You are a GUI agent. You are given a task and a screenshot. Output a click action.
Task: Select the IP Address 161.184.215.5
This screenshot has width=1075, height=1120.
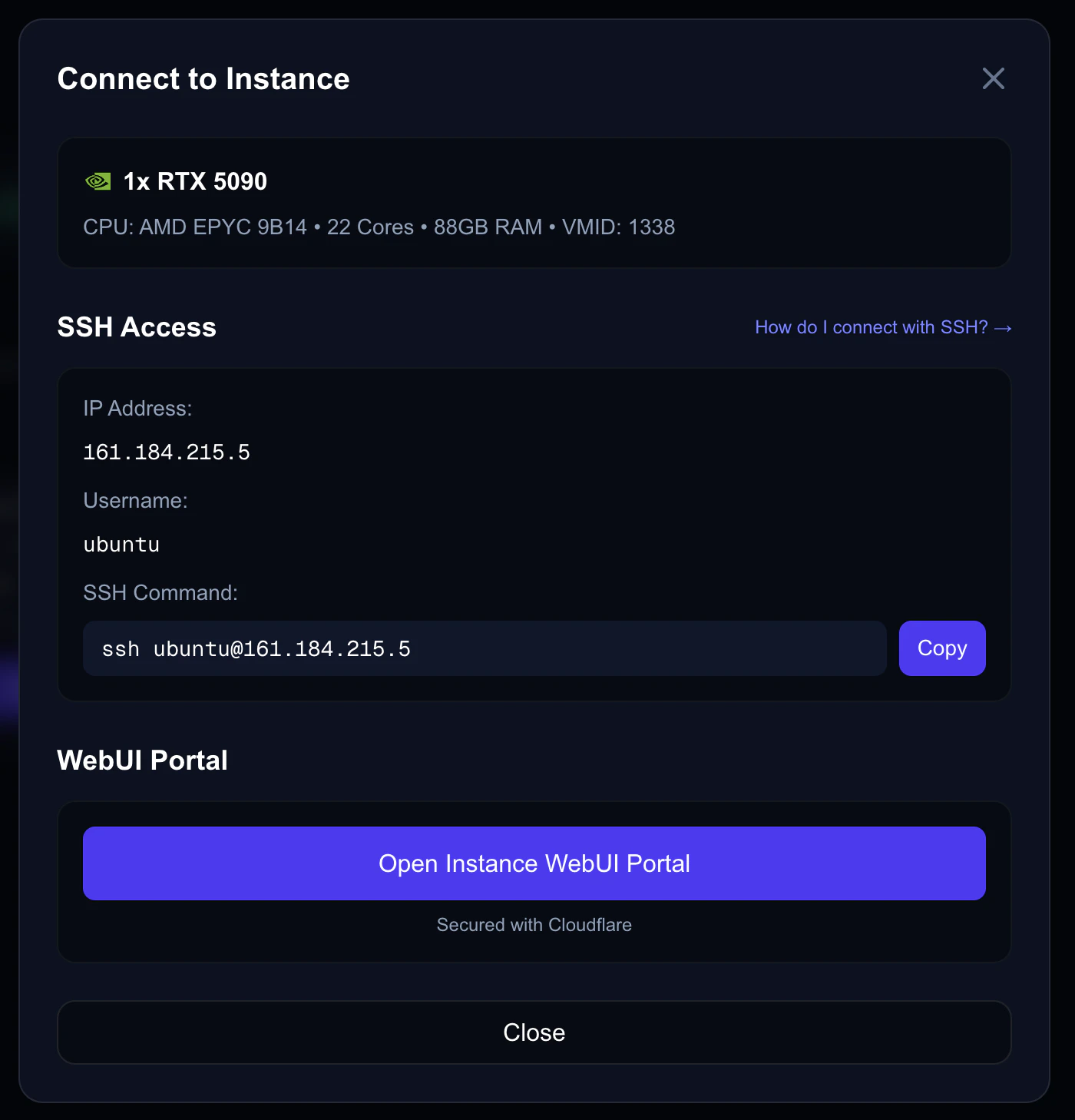click(167, 452)
